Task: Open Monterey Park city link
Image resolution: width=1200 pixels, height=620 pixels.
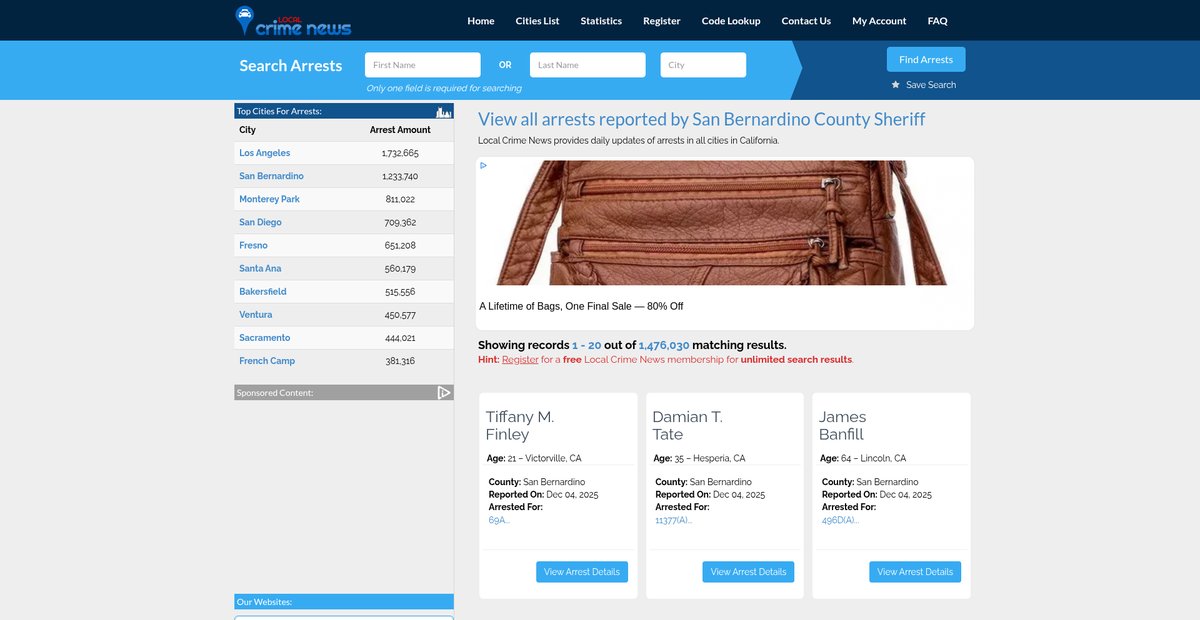Action: (269, 199)
